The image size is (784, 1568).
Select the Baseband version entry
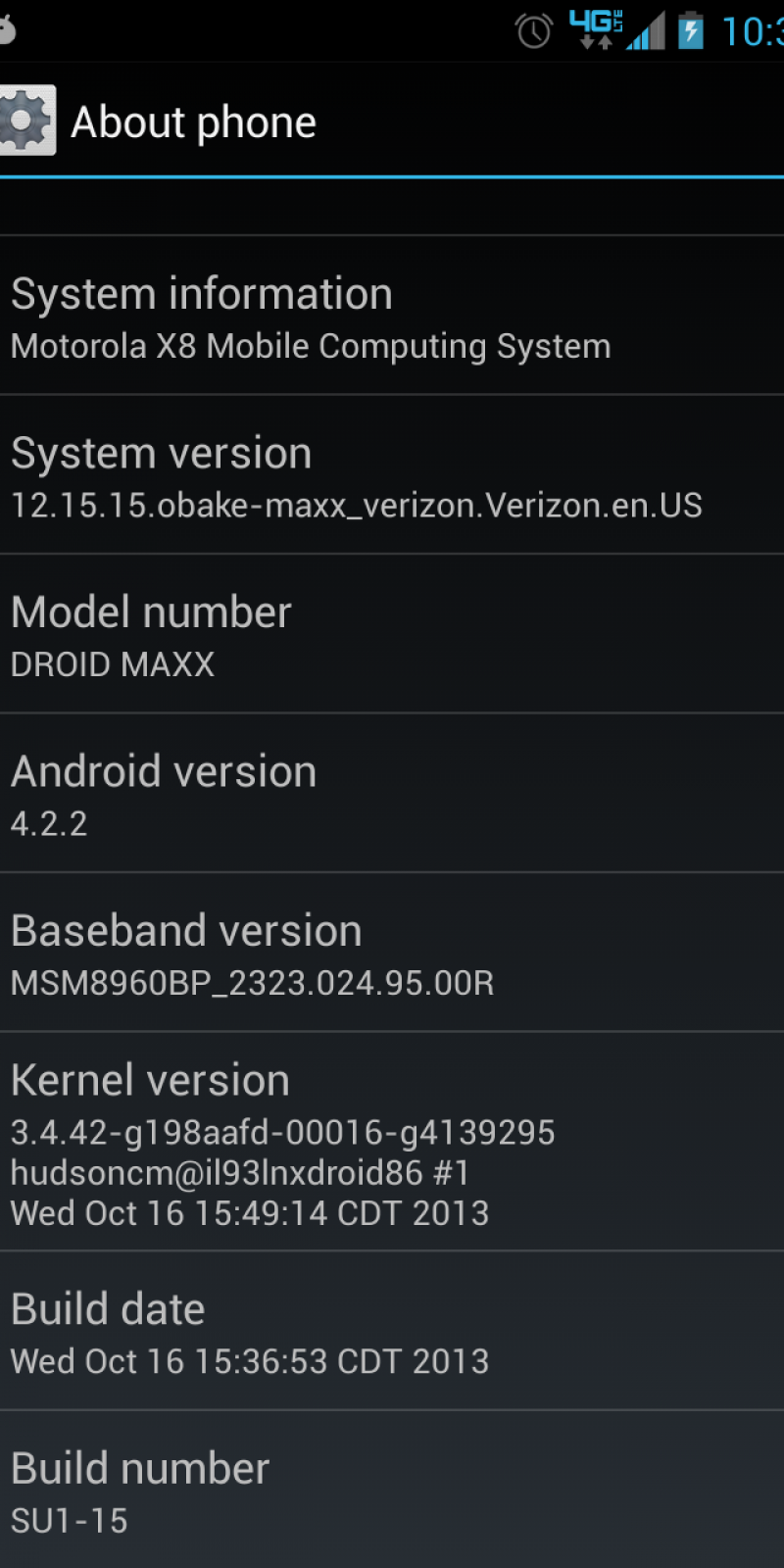(392, 953)
